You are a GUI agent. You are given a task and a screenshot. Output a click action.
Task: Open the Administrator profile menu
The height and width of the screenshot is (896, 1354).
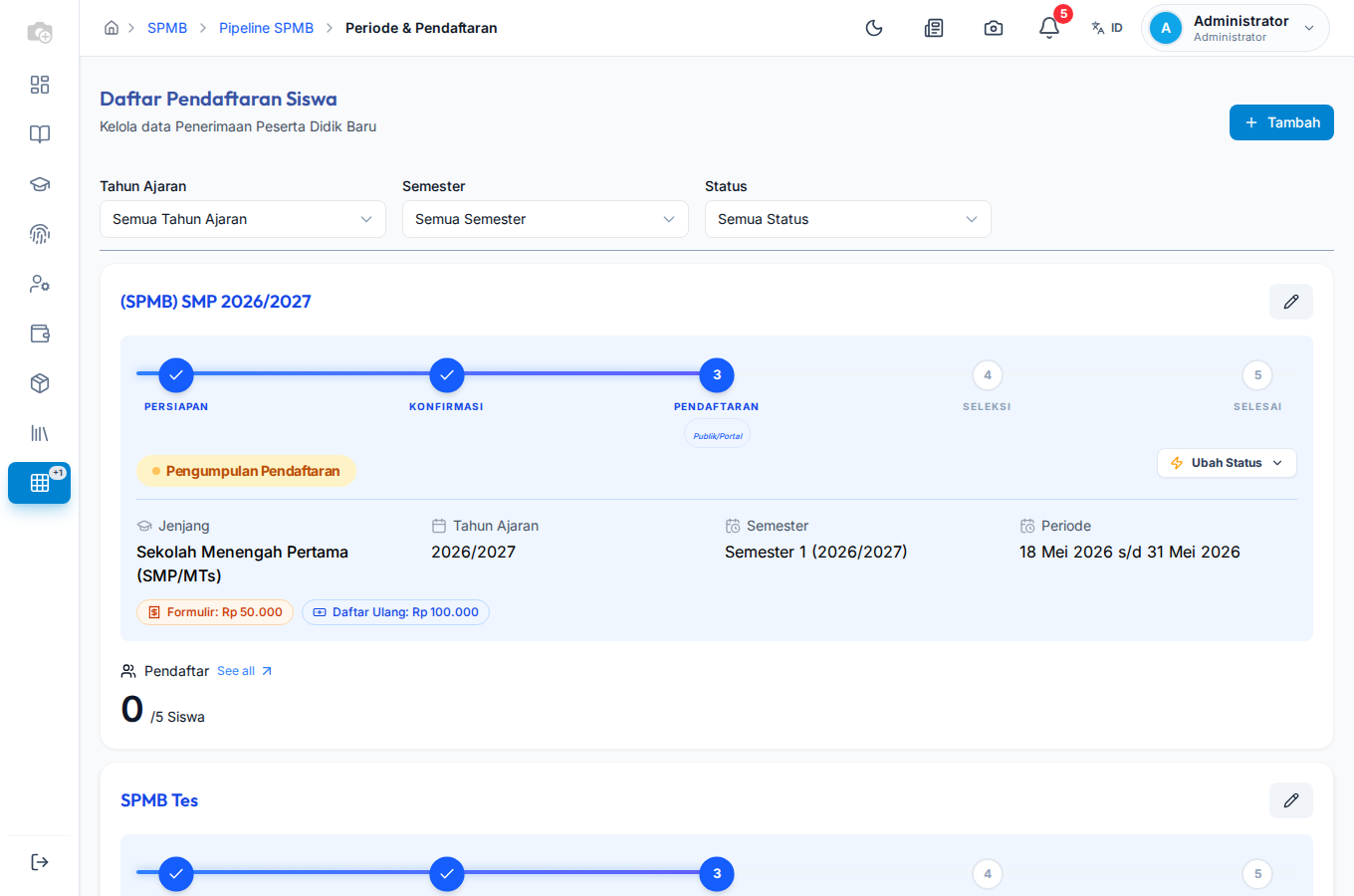pyautogui.click(x=1235, y=28)
